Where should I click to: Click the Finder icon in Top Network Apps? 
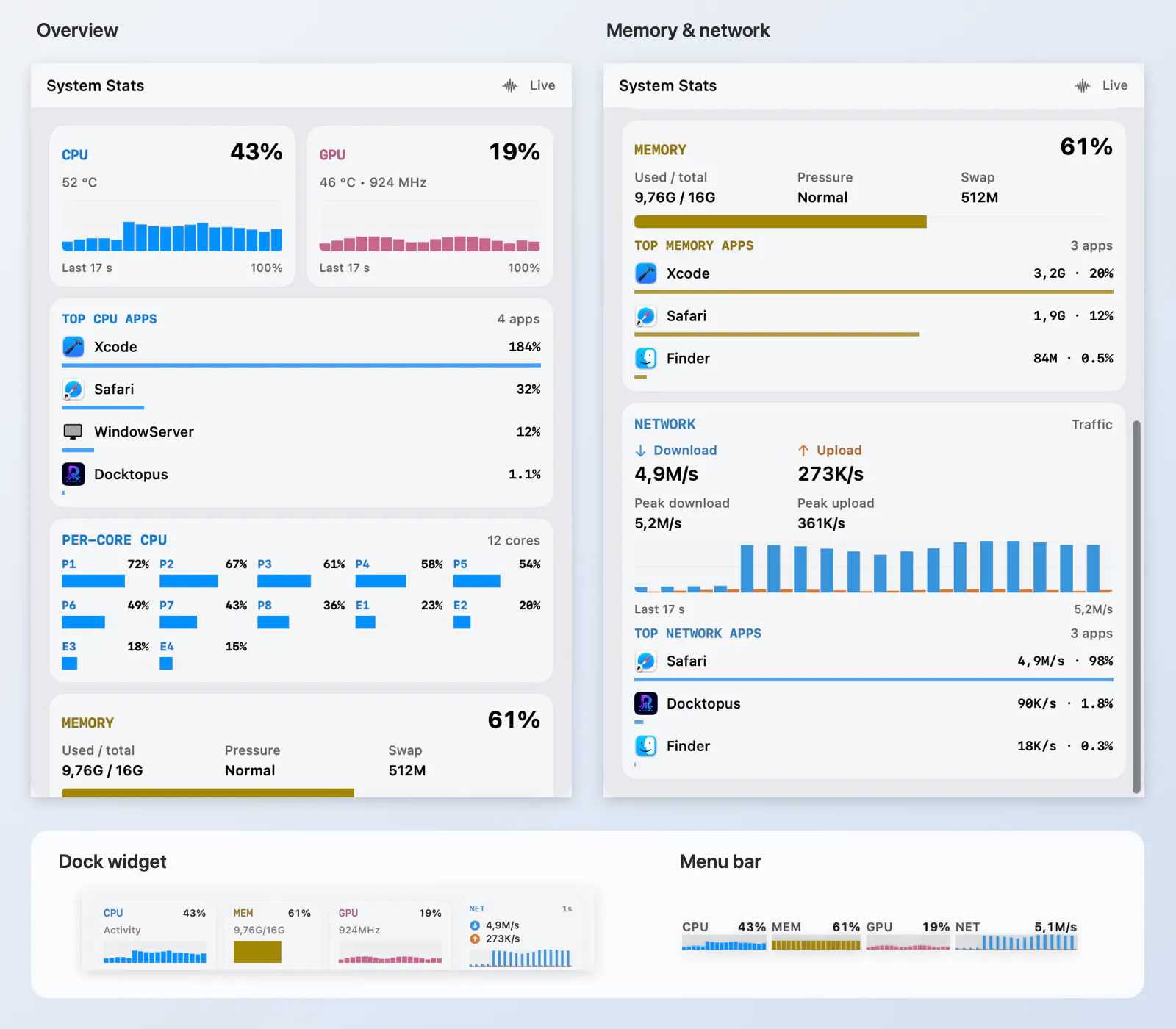pos(646,746)
